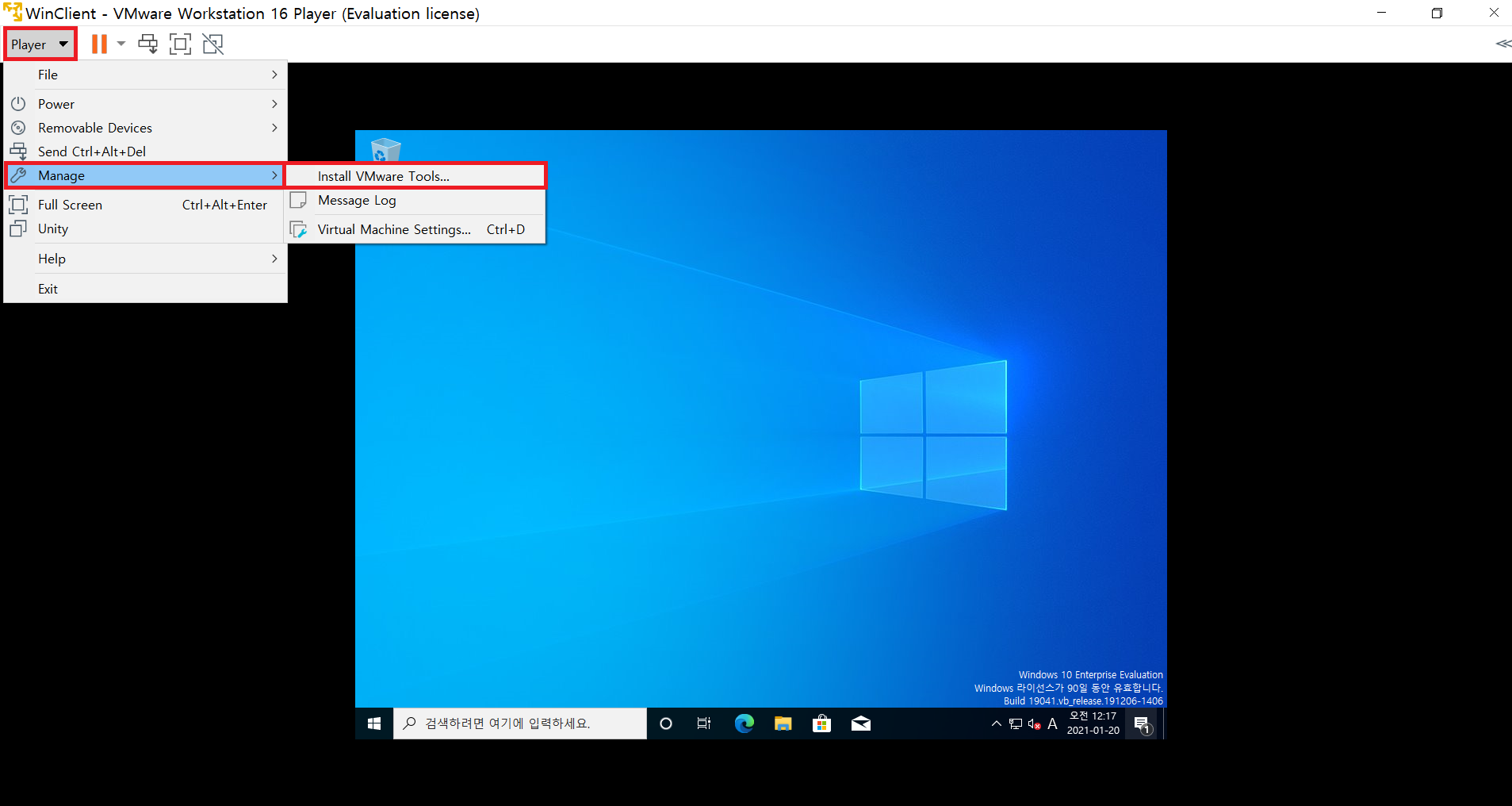Expand the Help submenu arrow
Screen dimensions: 1512x806
tap(274, 259)
